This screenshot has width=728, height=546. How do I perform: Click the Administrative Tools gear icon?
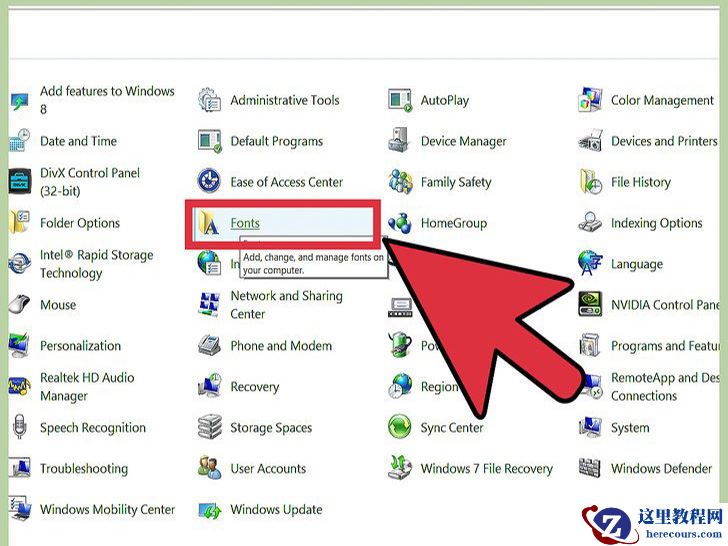(x=209, y=100)
